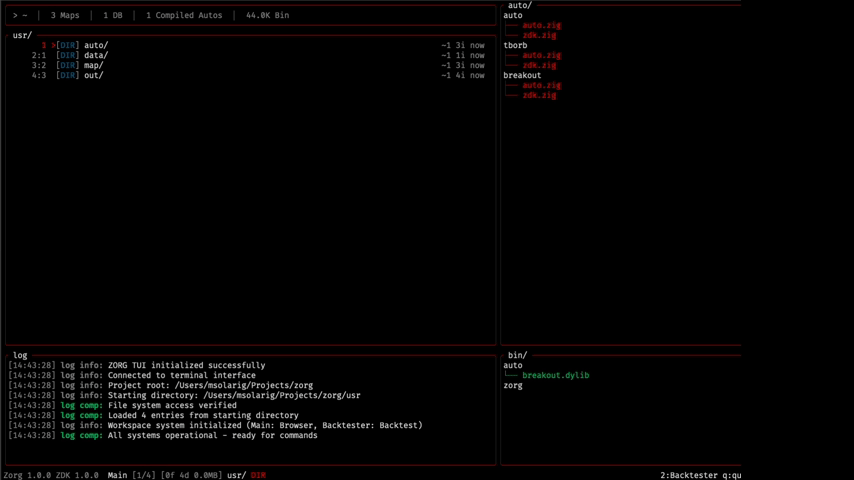
Task: Click the auto/ panel title
Action: point(520,5)
